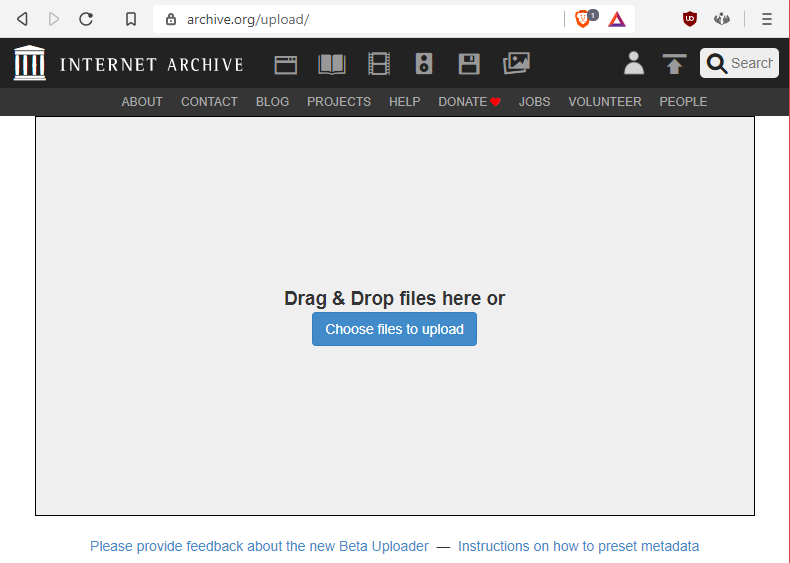Open the Audio speaker icon

[x=424, y=64]
